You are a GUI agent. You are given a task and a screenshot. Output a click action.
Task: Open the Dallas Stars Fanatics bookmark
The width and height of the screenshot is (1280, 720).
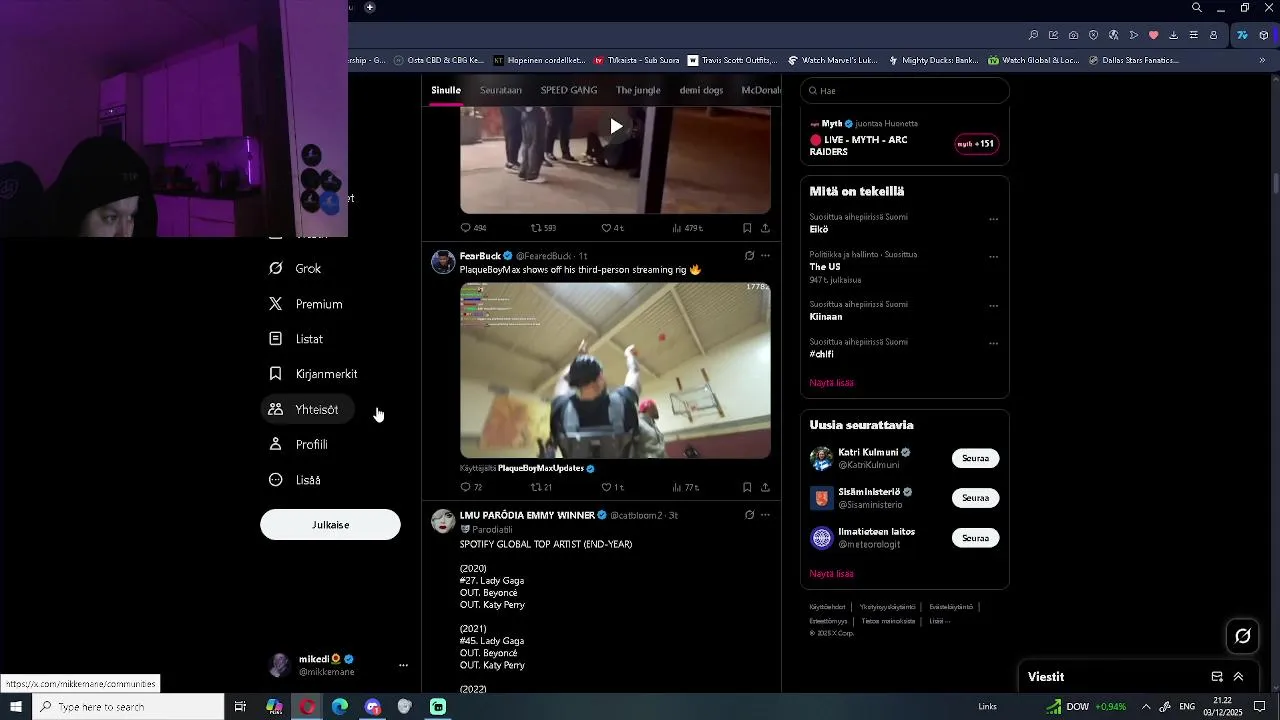click(1132, 60)
